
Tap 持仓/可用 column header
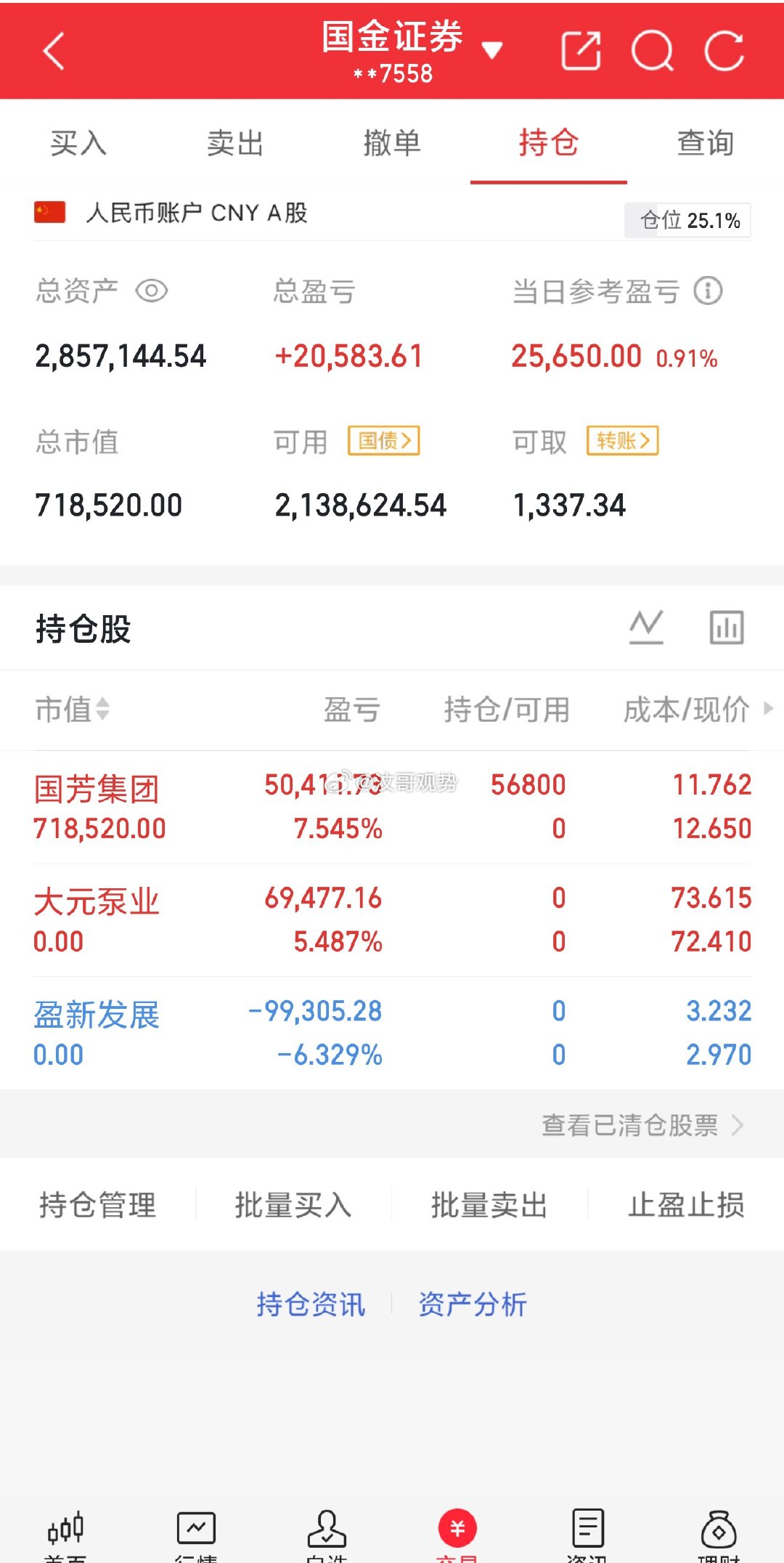point(507,710)
